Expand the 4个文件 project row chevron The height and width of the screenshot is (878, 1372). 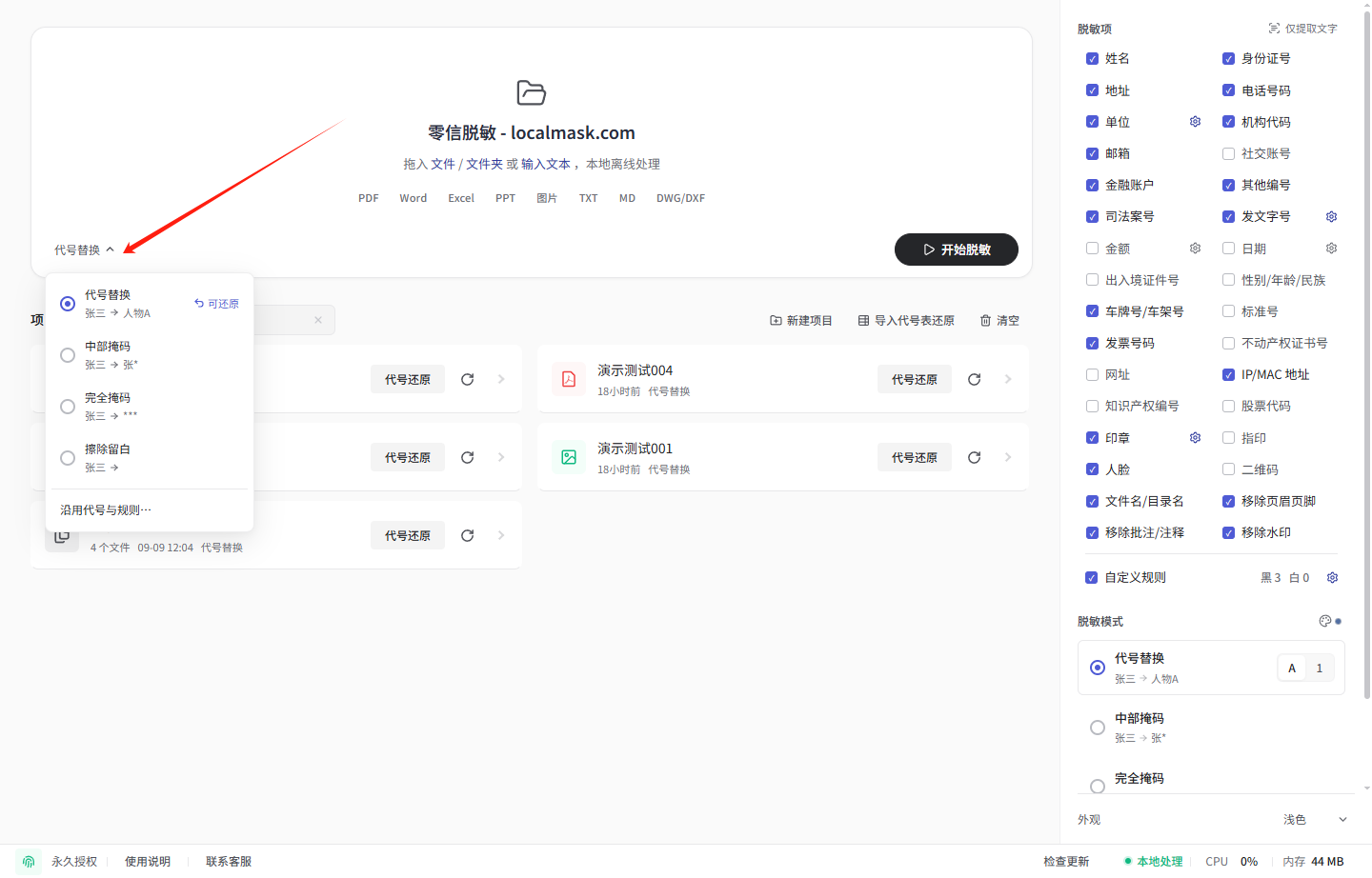(x=501, y=535)
